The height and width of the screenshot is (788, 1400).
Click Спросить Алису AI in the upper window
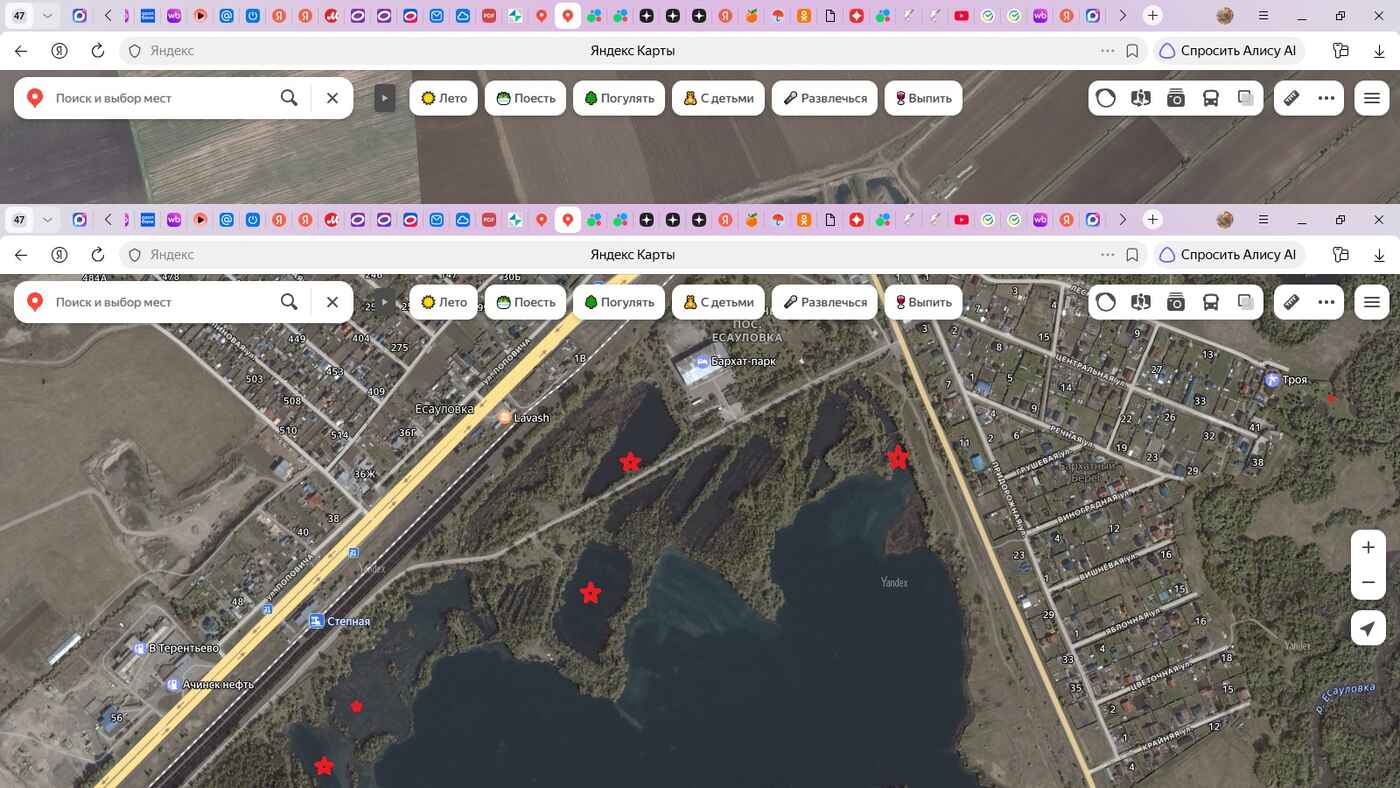[1228, 51]
